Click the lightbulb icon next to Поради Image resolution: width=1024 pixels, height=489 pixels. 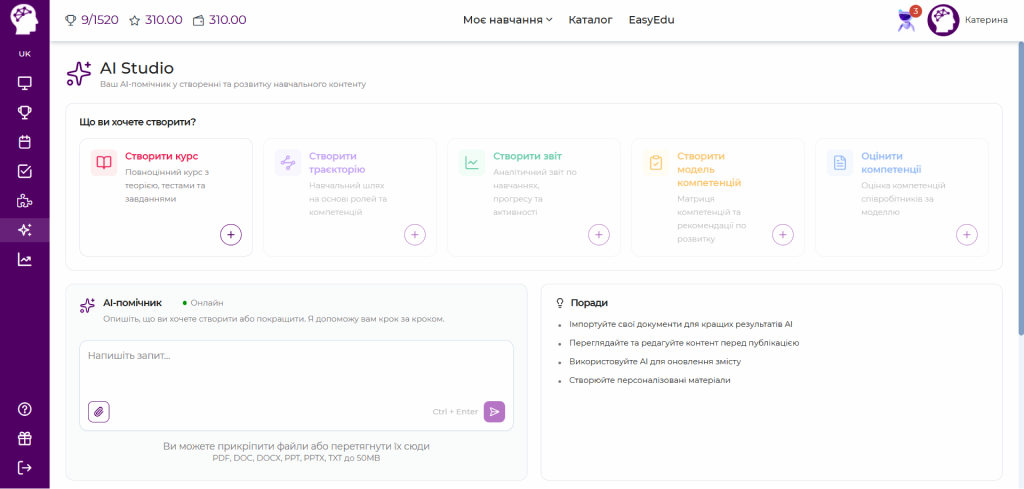point(559,303)
